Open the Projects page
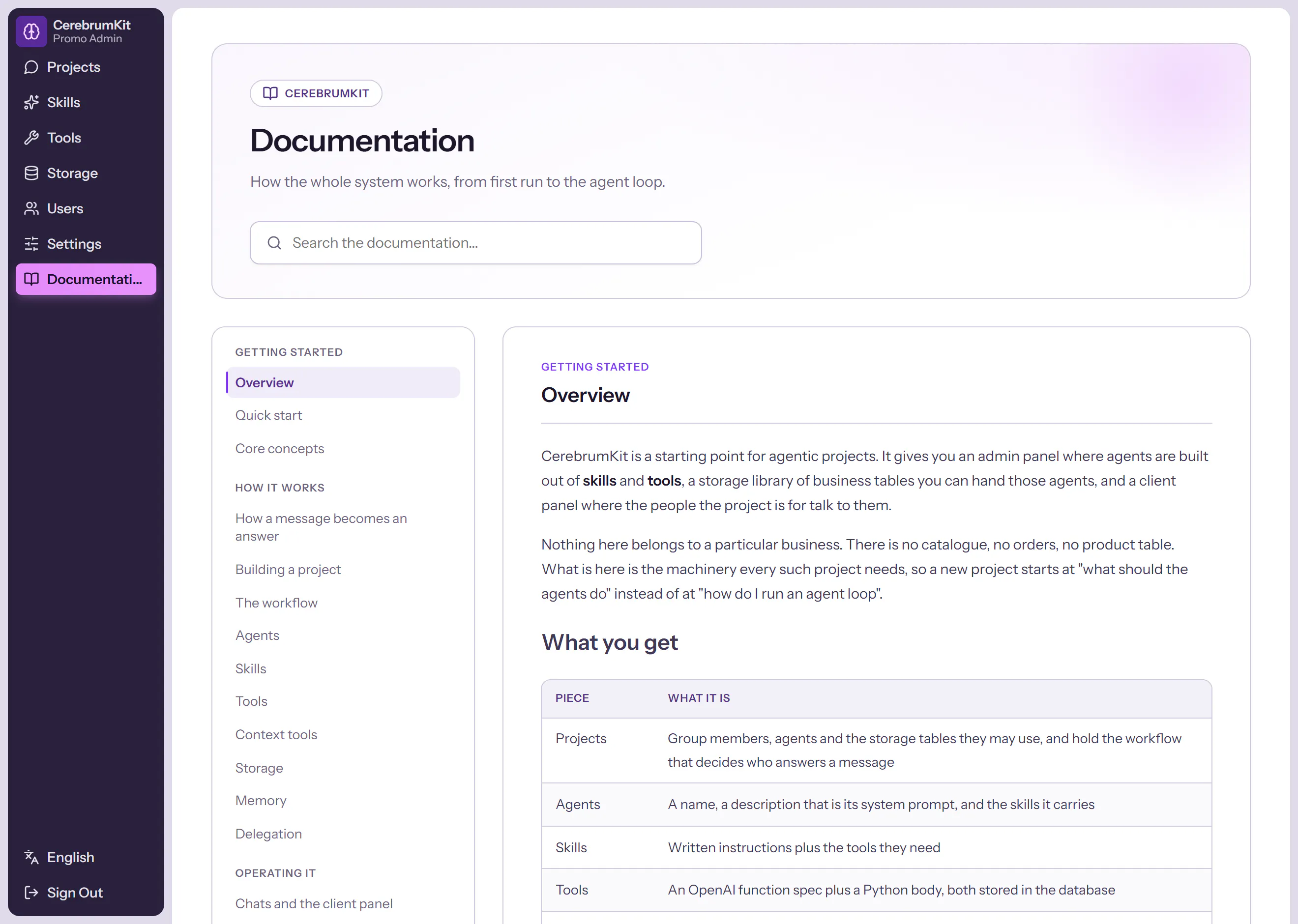This screenshot has height=924, width=1298. [86, 67]
